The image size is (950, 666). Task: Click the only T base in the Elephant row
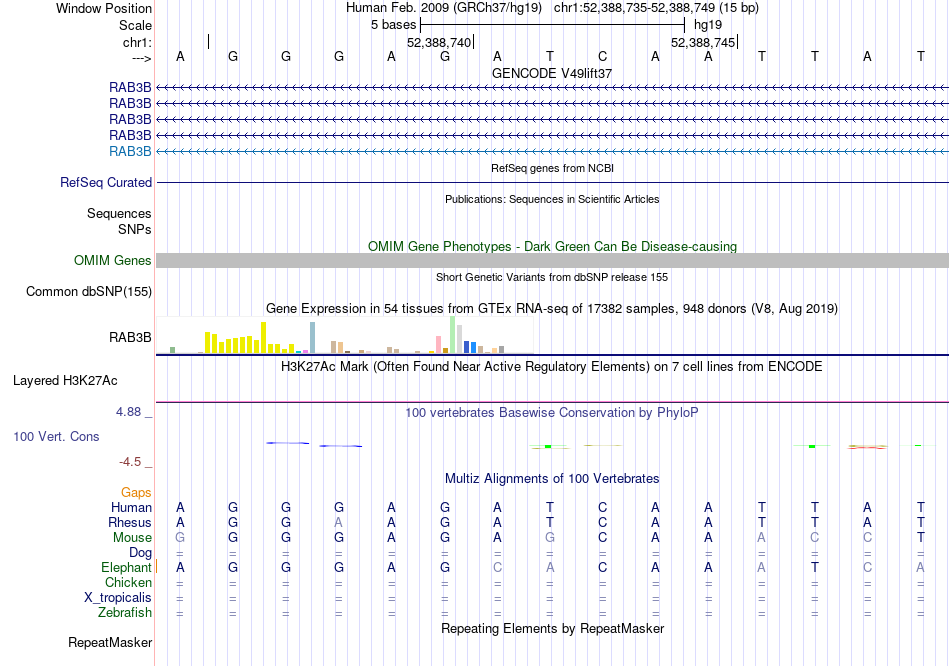coord(815,568)
